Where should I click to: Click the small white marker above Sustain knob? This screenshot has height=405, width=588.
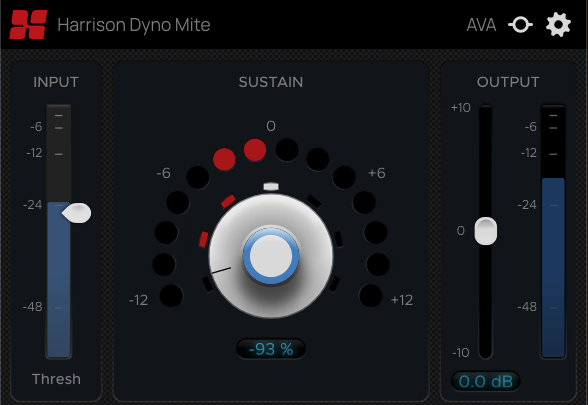pyautogui.click(x=271, y=186)
